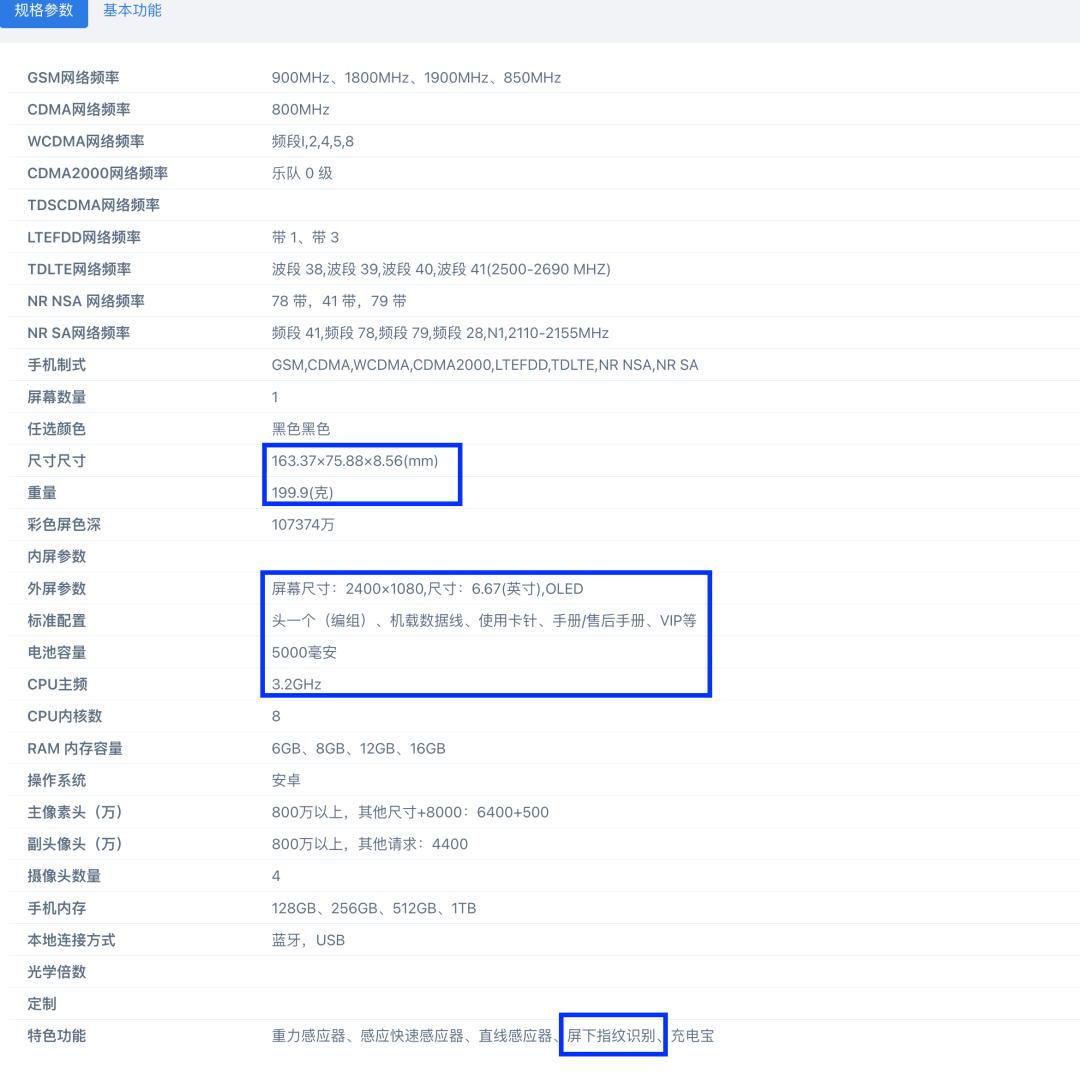1080x1074 pixels.
Task: Select the NR SA网络频率 row label
Action: [x=77, y=333]
